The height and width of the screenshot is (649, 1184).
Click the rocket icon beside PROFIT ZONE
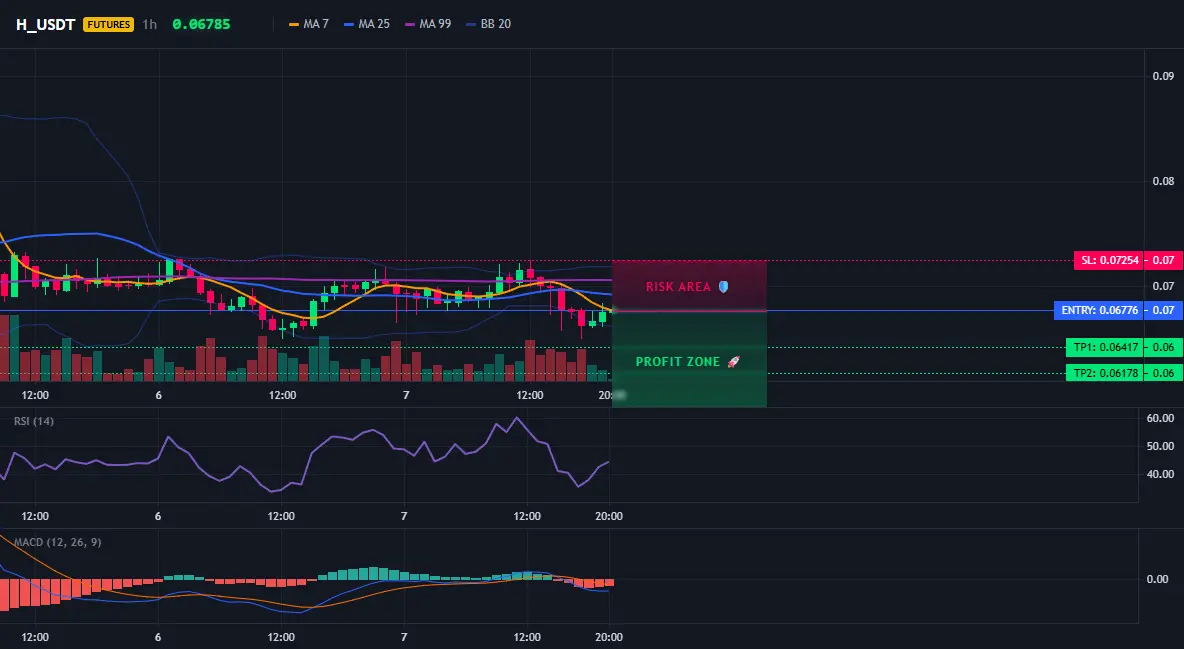pyautogui.click(x=733, y=362)
